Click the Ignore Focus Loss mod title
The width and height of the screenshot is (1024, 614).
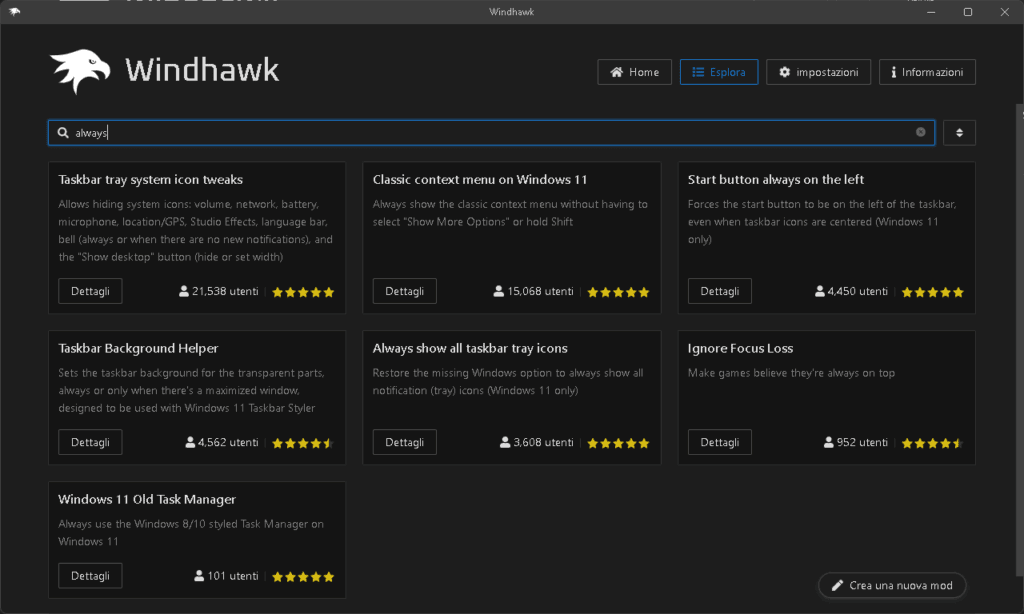pyautogui.click(x=740, y=349)
